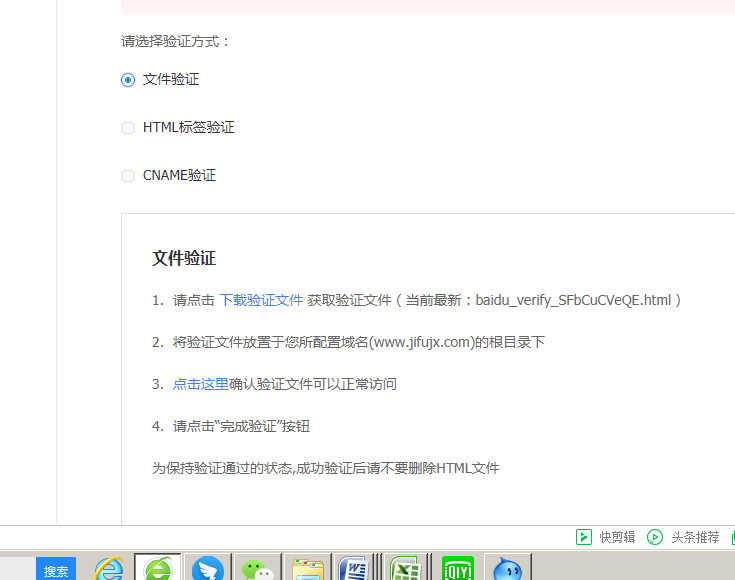Open DingTalk blue wing taskbar icon
The image size is (735, 580).
[208, 569]
